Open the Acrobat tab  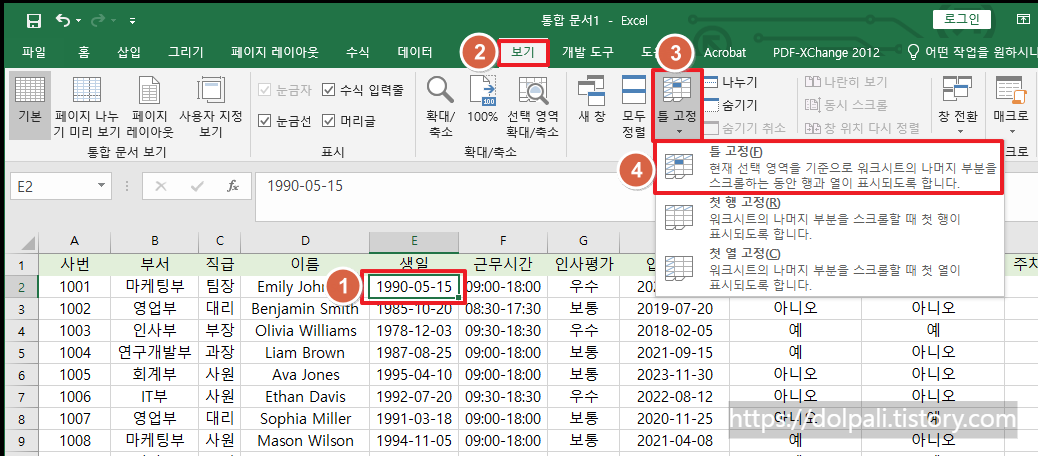(x=724, y=52)
